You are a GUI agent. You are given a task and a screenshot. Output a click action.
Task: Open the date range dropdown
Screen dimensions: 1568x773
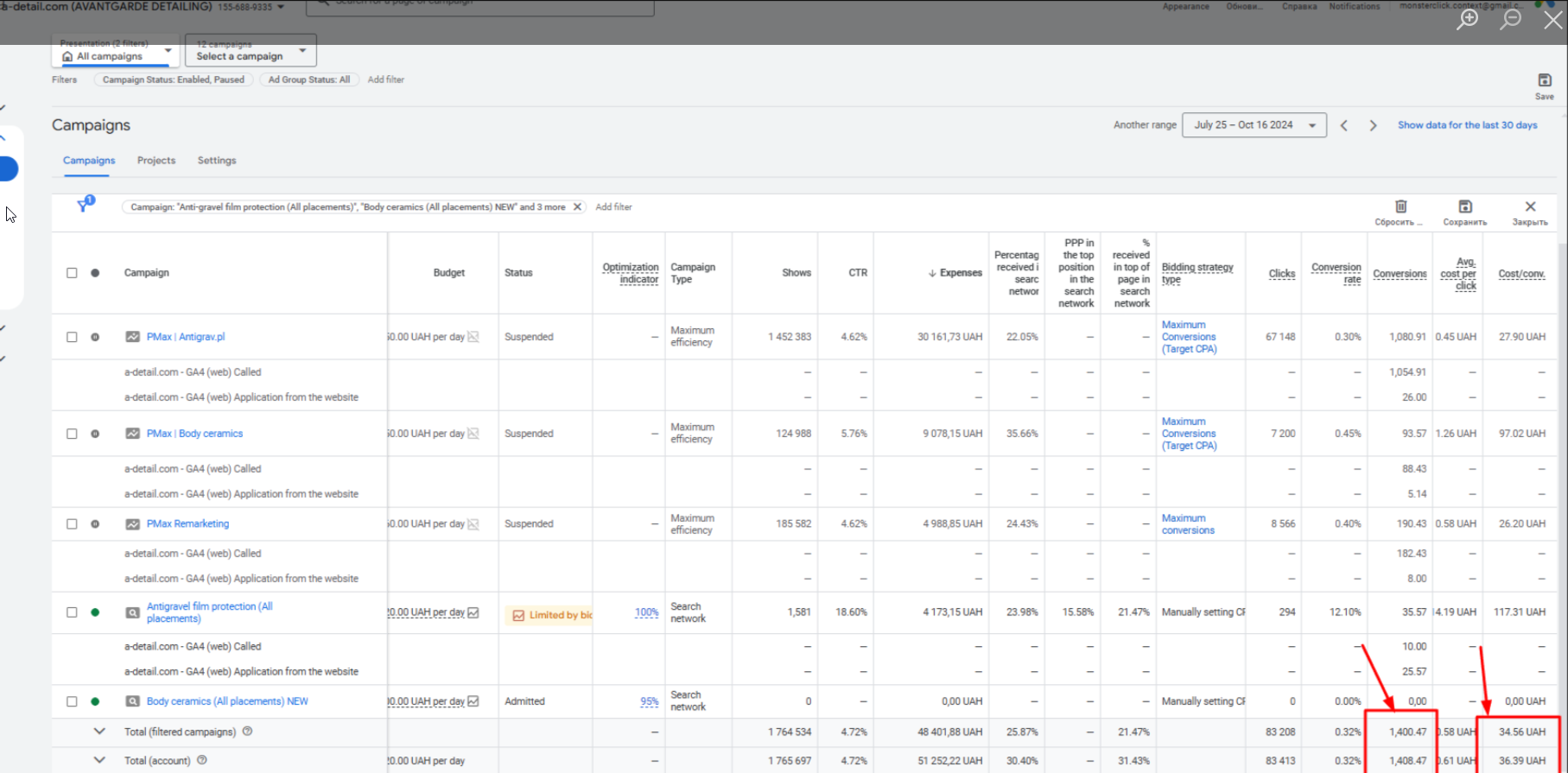pos(1254,125)
